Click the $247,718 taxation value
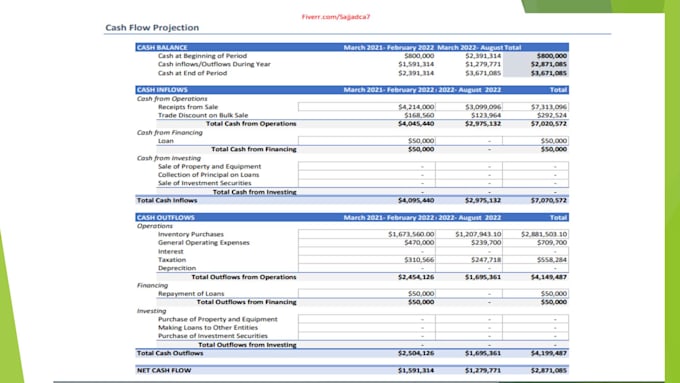The width and height of the screenshot is (680, 383). click(x=486, y=260)
